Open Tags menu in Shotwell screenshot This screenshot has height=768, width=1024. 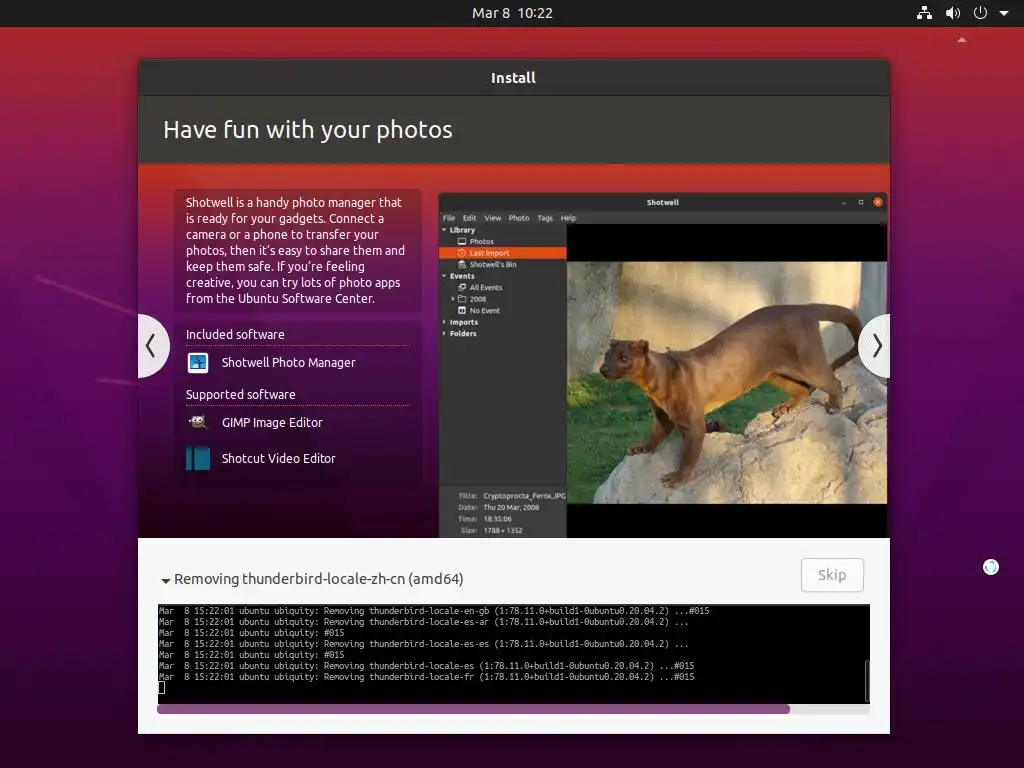click(545, 218)
